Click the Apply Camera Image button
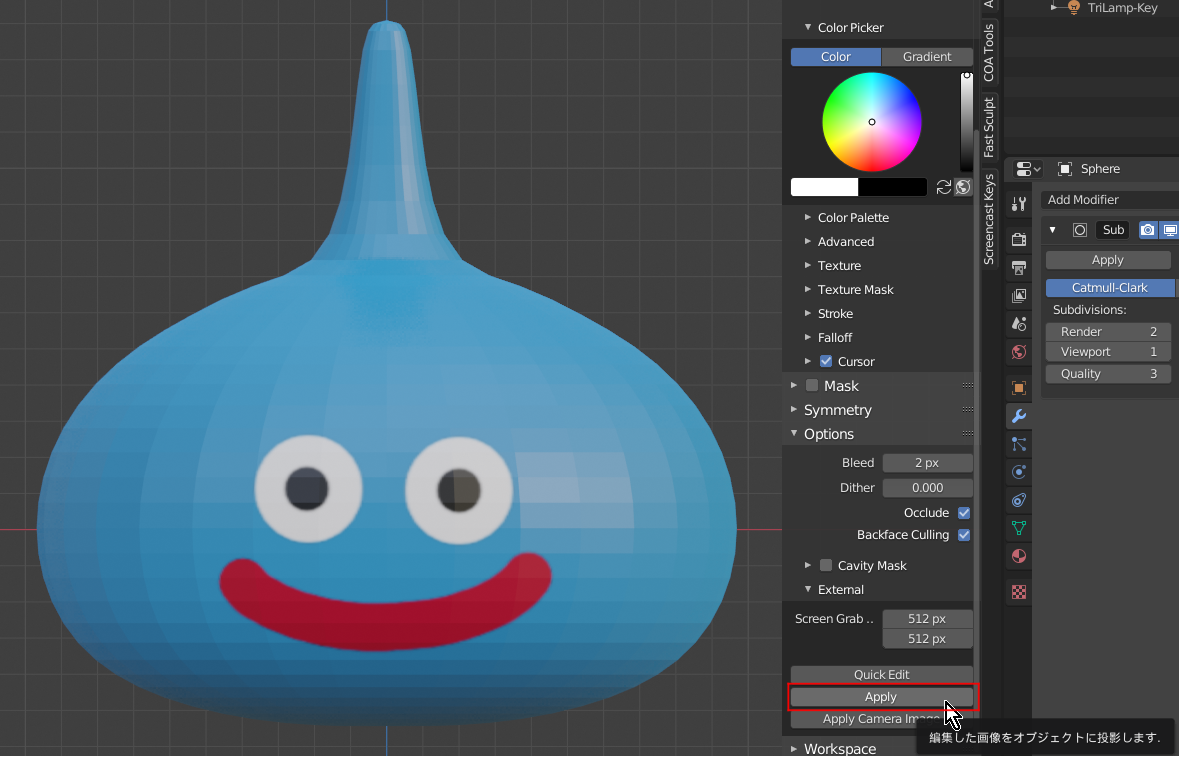Image resolution: width=1179 pixels, height=757 pixels. [x=881, y=719]
